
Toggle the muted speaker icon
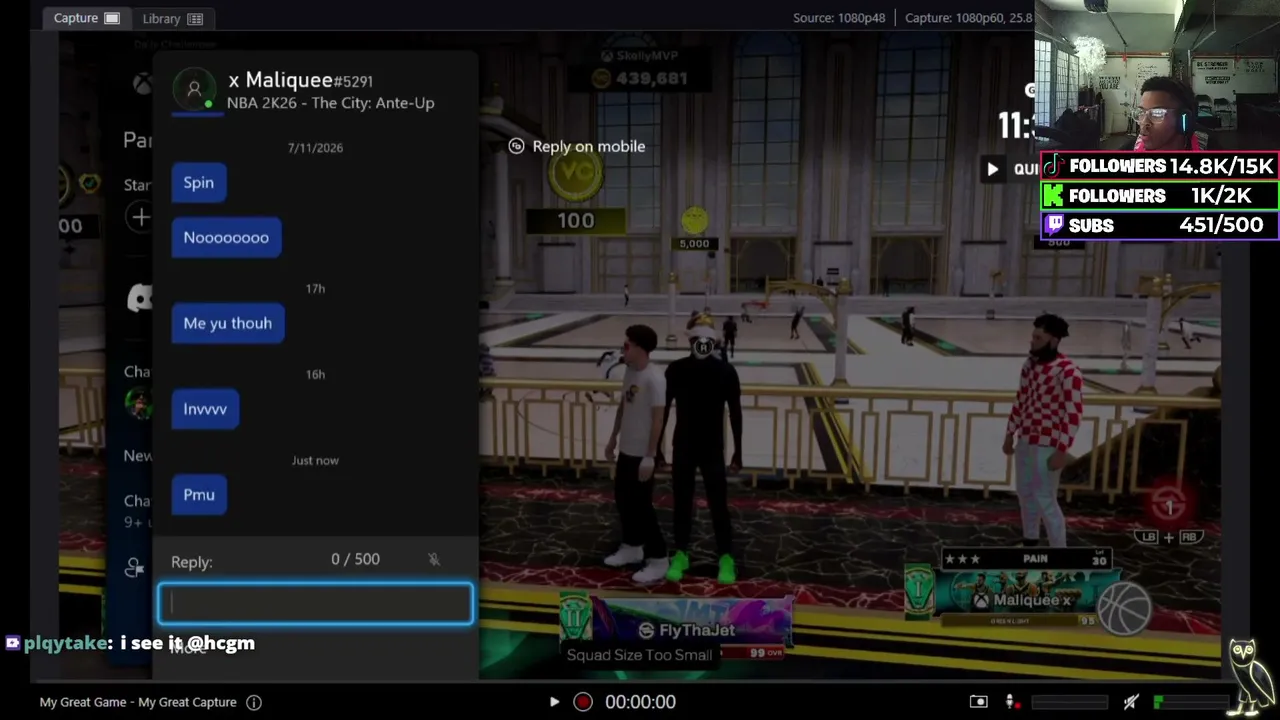[x=1131, y=702]
